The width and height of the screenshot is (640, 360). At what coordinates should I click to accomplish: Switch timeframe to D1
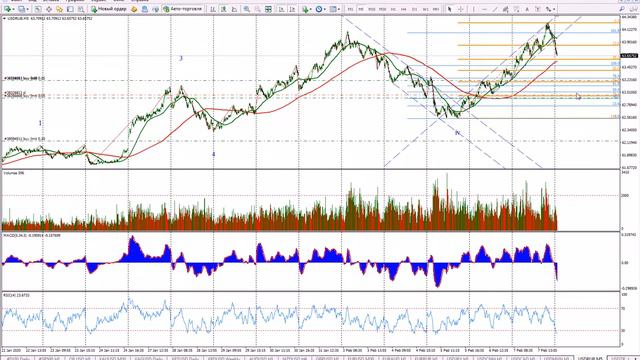(x=415, y=9)
